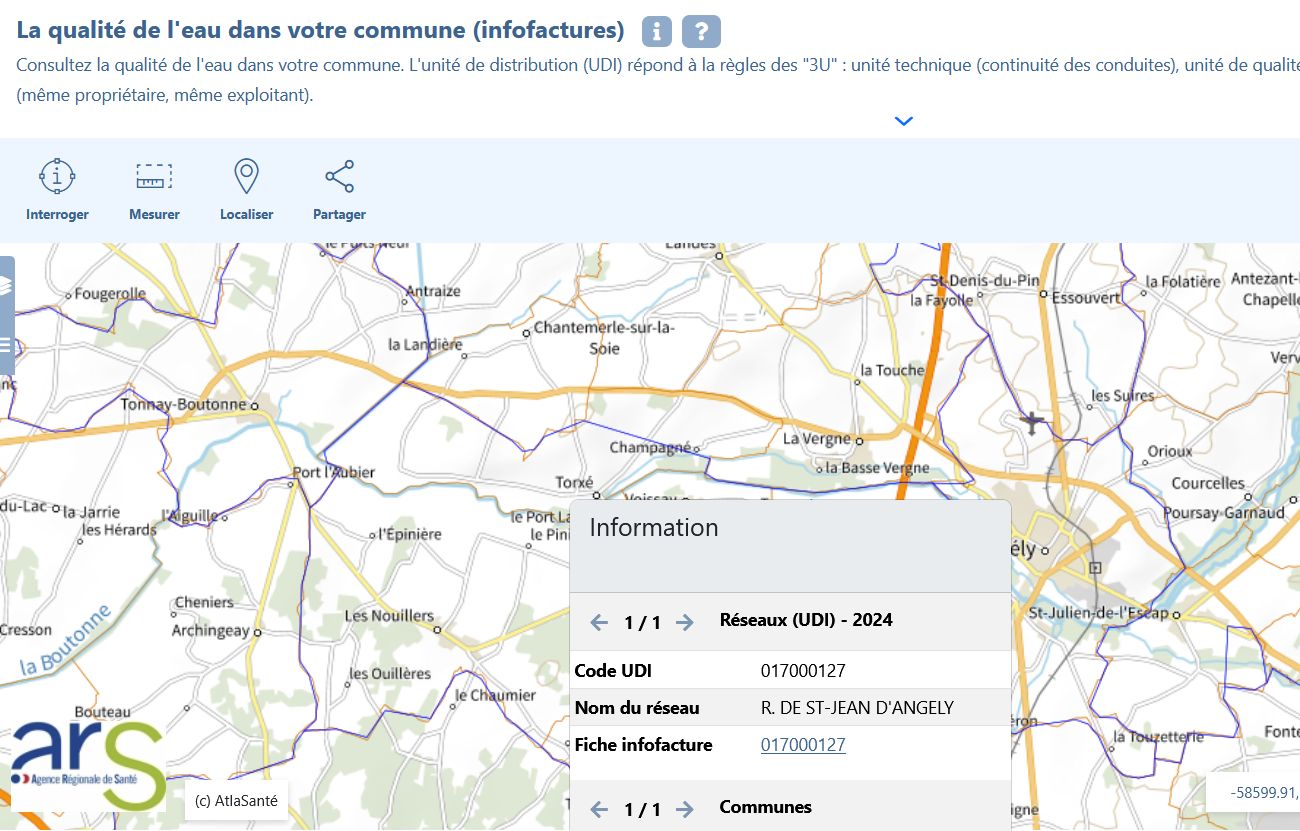This screenshot has height=831, width=1300.
Task: Open the Localiser location tool
Action: tap(246, 190)
